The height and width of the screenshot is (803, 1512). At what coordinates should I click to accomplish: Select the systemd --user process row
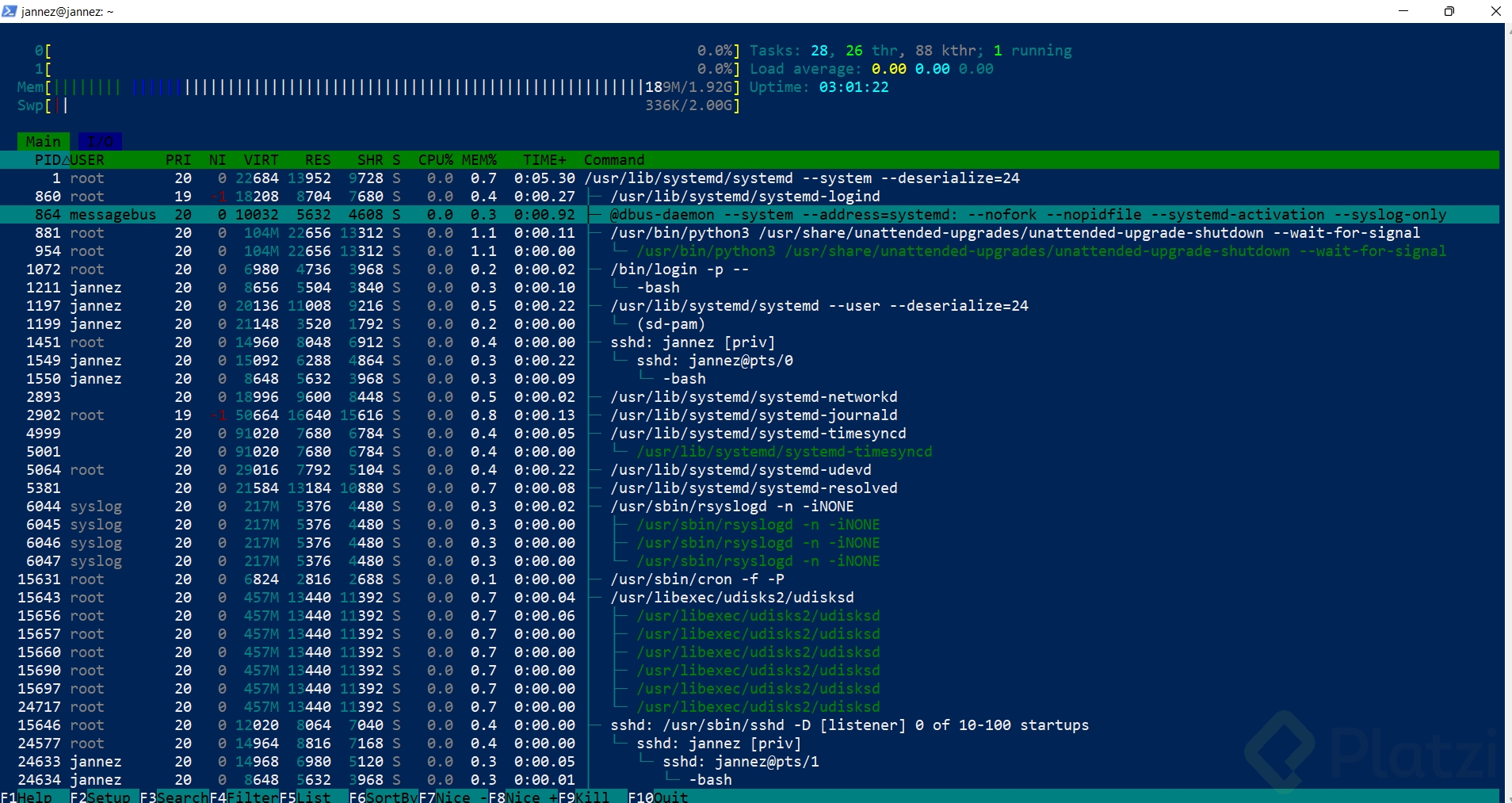pos(750,306)
